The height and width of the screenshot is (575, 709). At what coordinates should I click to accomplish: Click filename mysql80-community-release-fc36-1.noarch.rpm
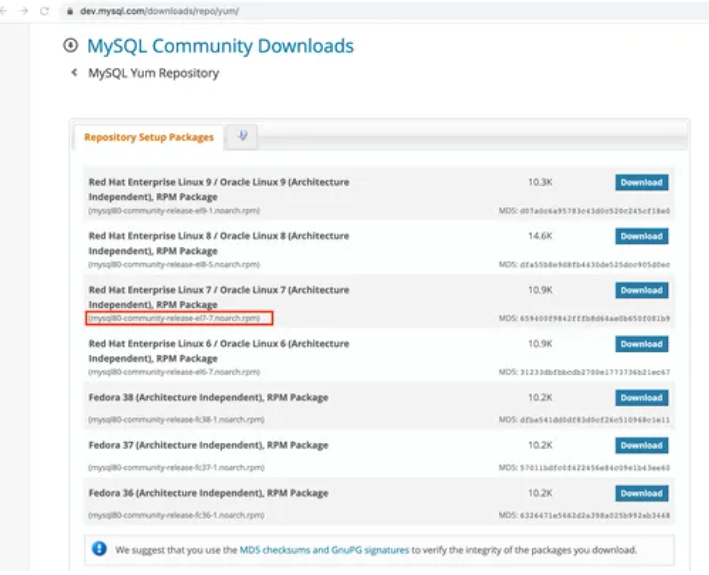176,515
